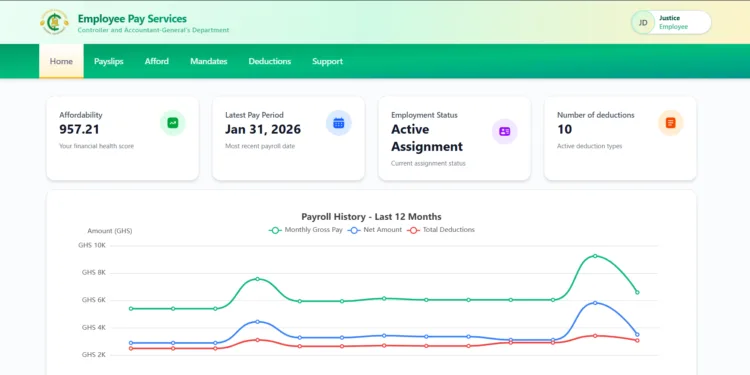The height and width of the screenshot is (375, 750).
Task: Switch to the Mandates tab
Action: point(209,61)
